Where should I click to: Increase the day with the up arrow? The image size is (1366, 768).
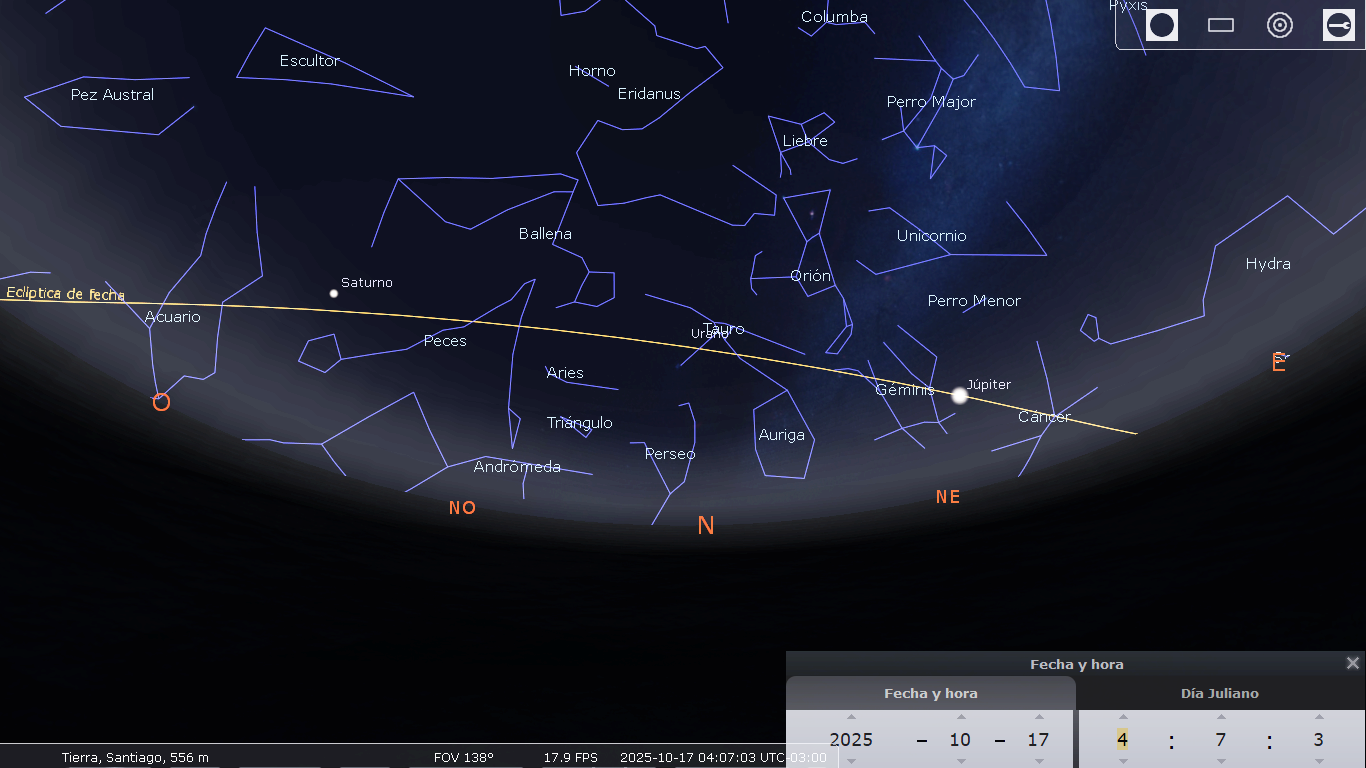pyautogui.click(x=1039, y=717)
